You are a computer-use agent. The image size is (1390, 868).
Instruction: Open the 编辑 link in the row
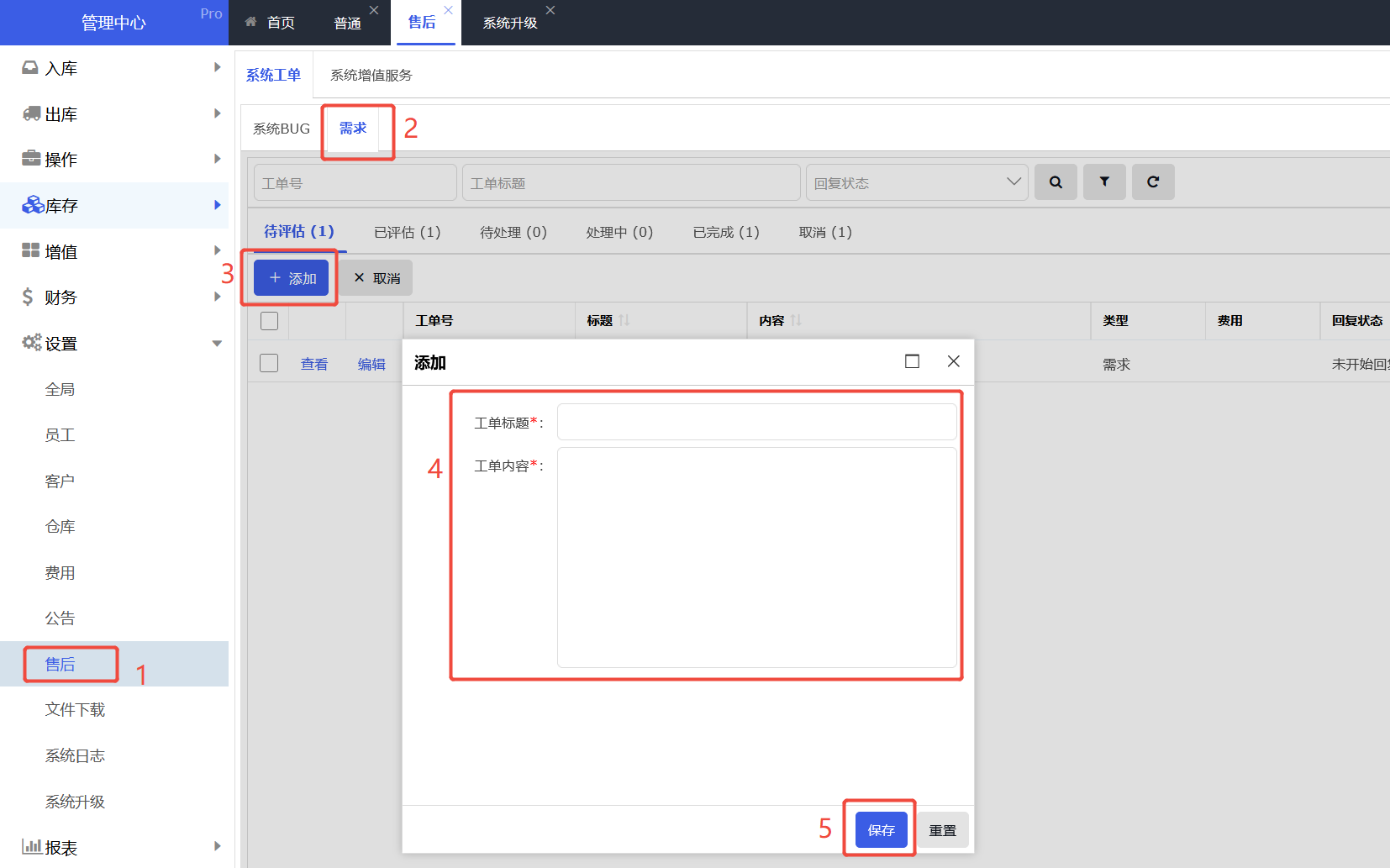pyautogui.click(x=371, y=364)
